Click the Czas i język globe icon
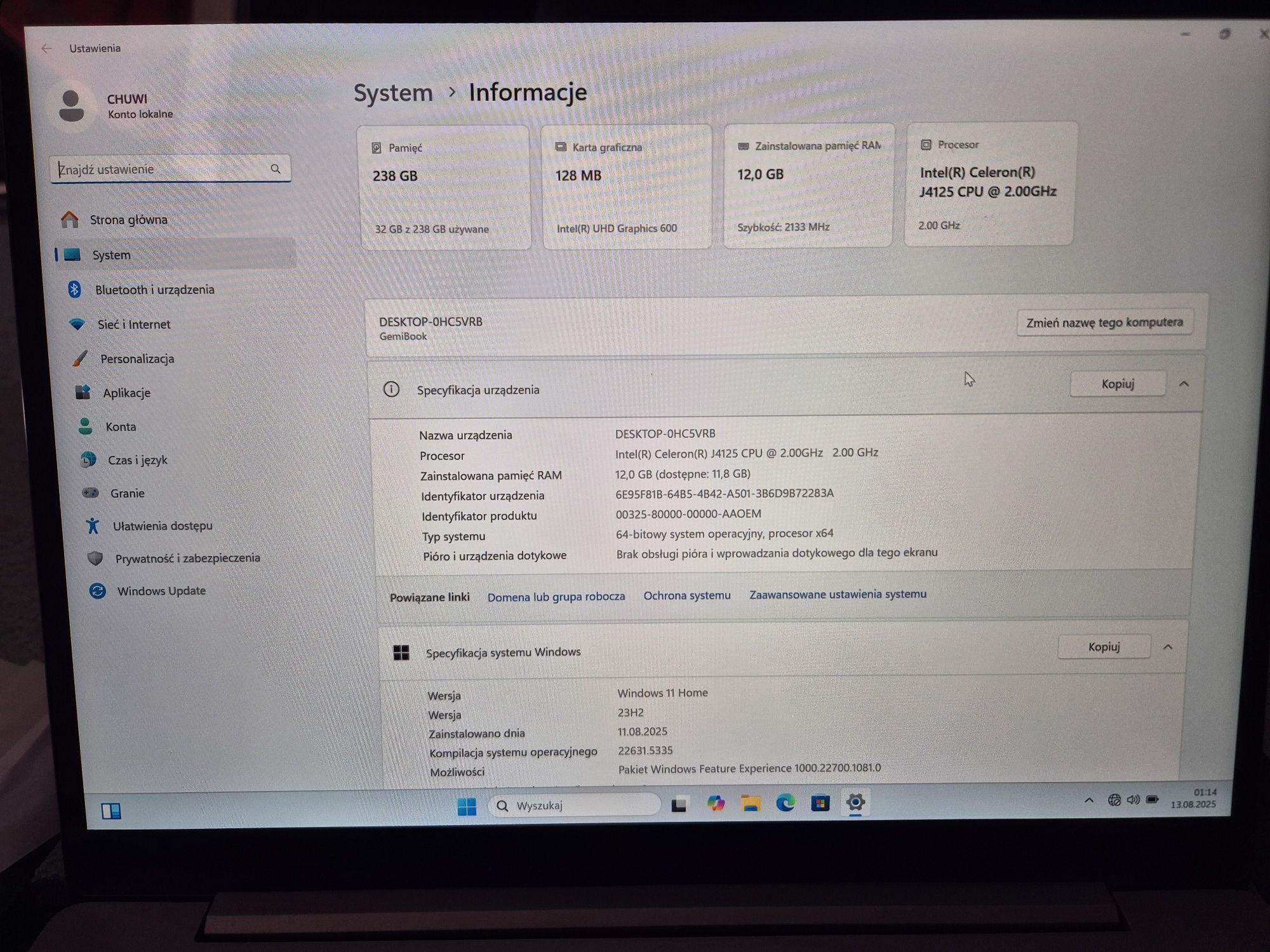Screen dimensions: 1270x952 (88, 459)
